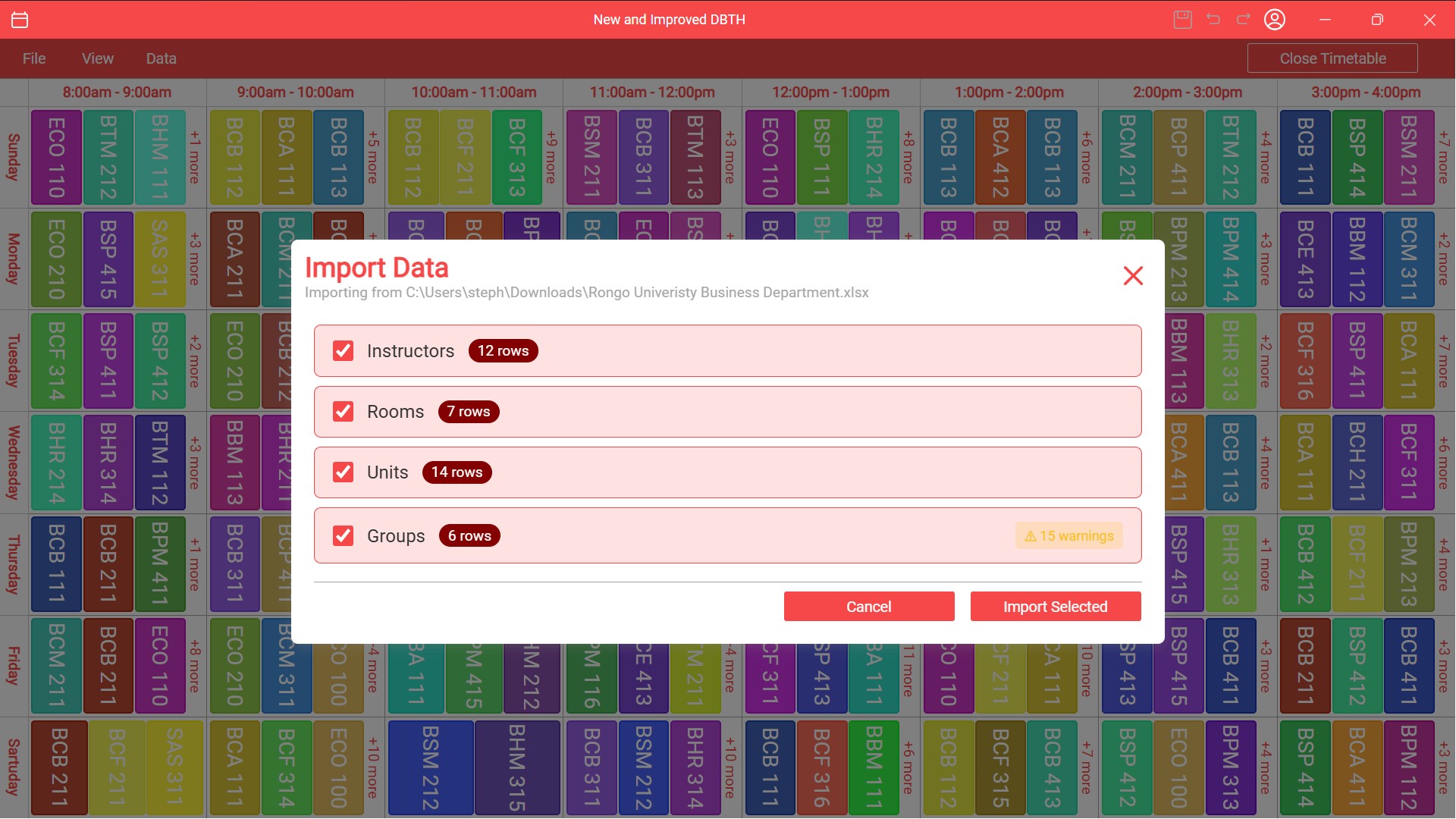Disable the Groups checkbox

(x=344, y=536)
